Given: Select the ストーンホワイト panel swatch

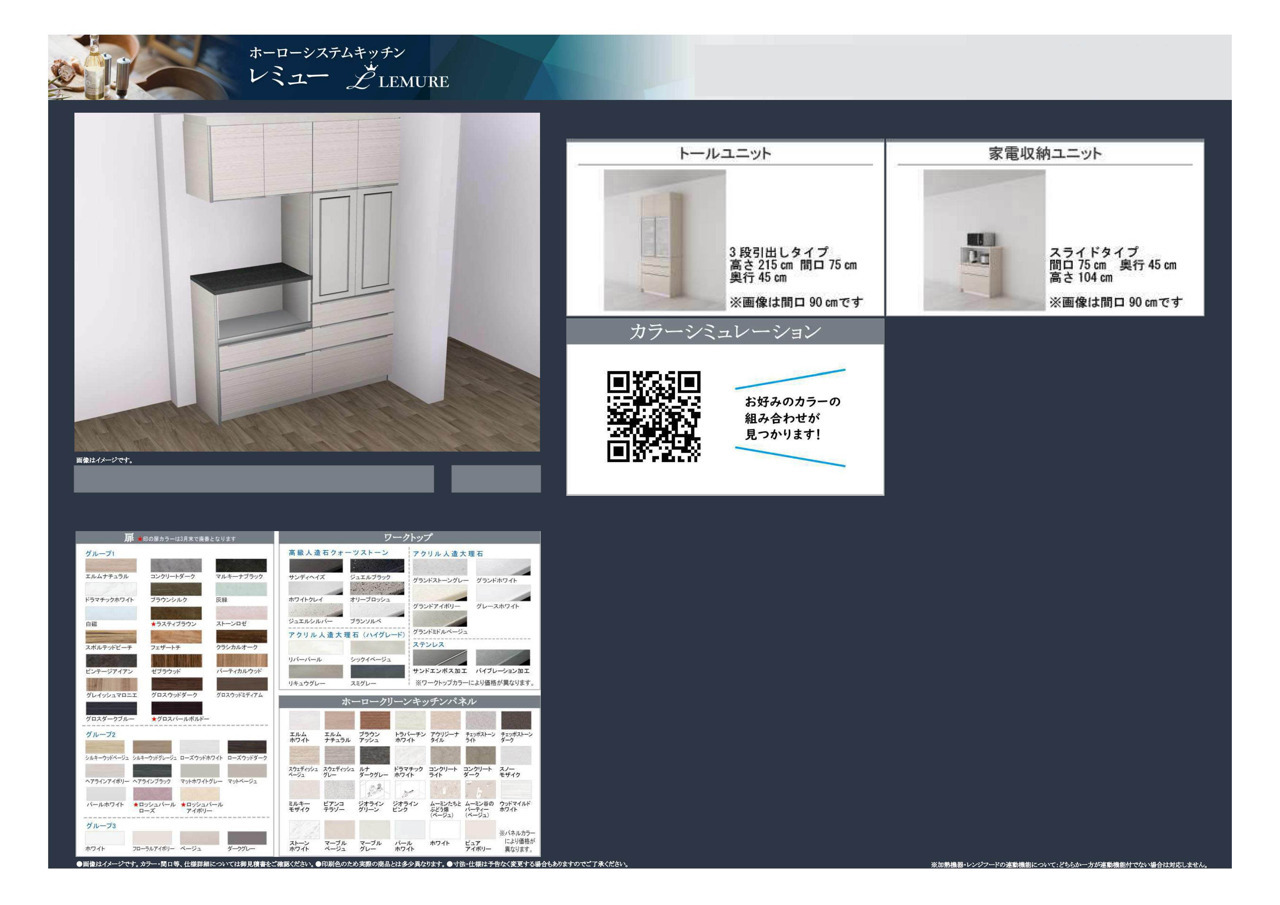Looking at the screenshot, I should point(304,829).
